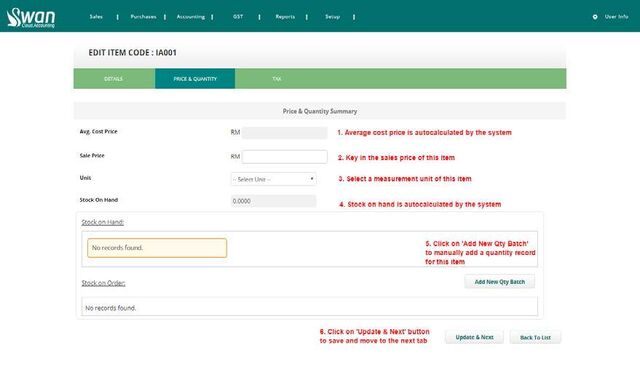Screen dimensions: 640x378
Task: Open the Accounting menu
Action: [x=191, y=17]
